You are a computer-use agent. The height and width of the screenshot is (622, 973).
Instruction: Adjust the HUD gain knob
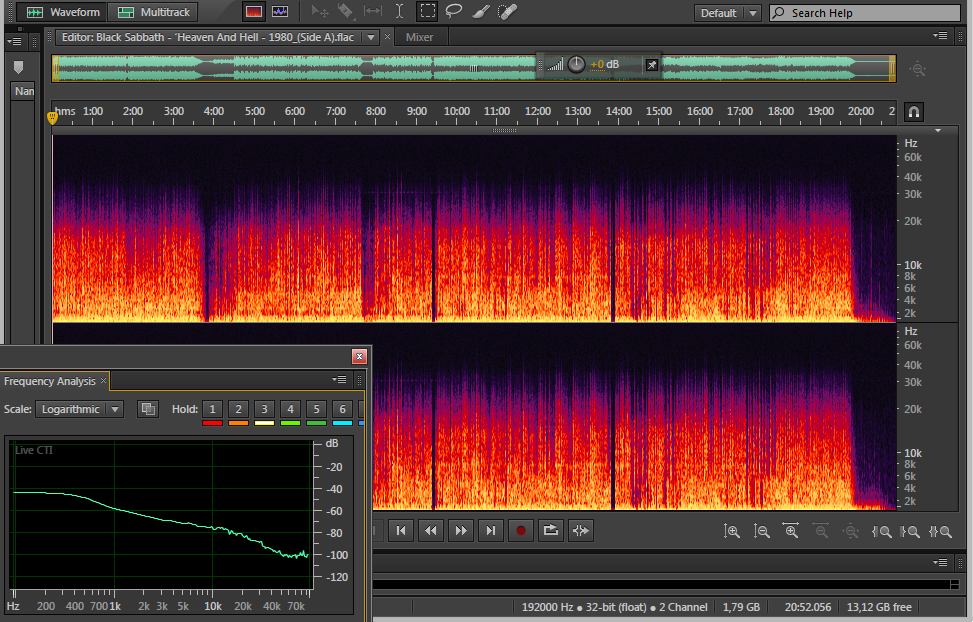576,64
